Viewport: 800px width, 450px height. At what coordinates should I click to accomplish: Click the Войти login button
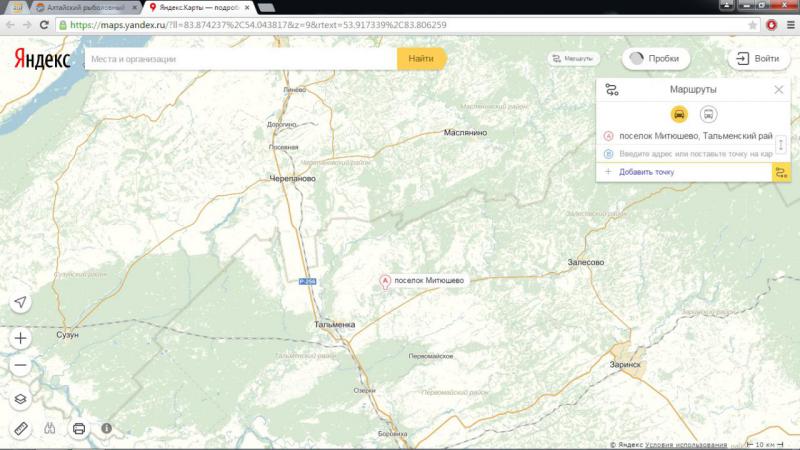pyautogui.click(x=758, y=59)
